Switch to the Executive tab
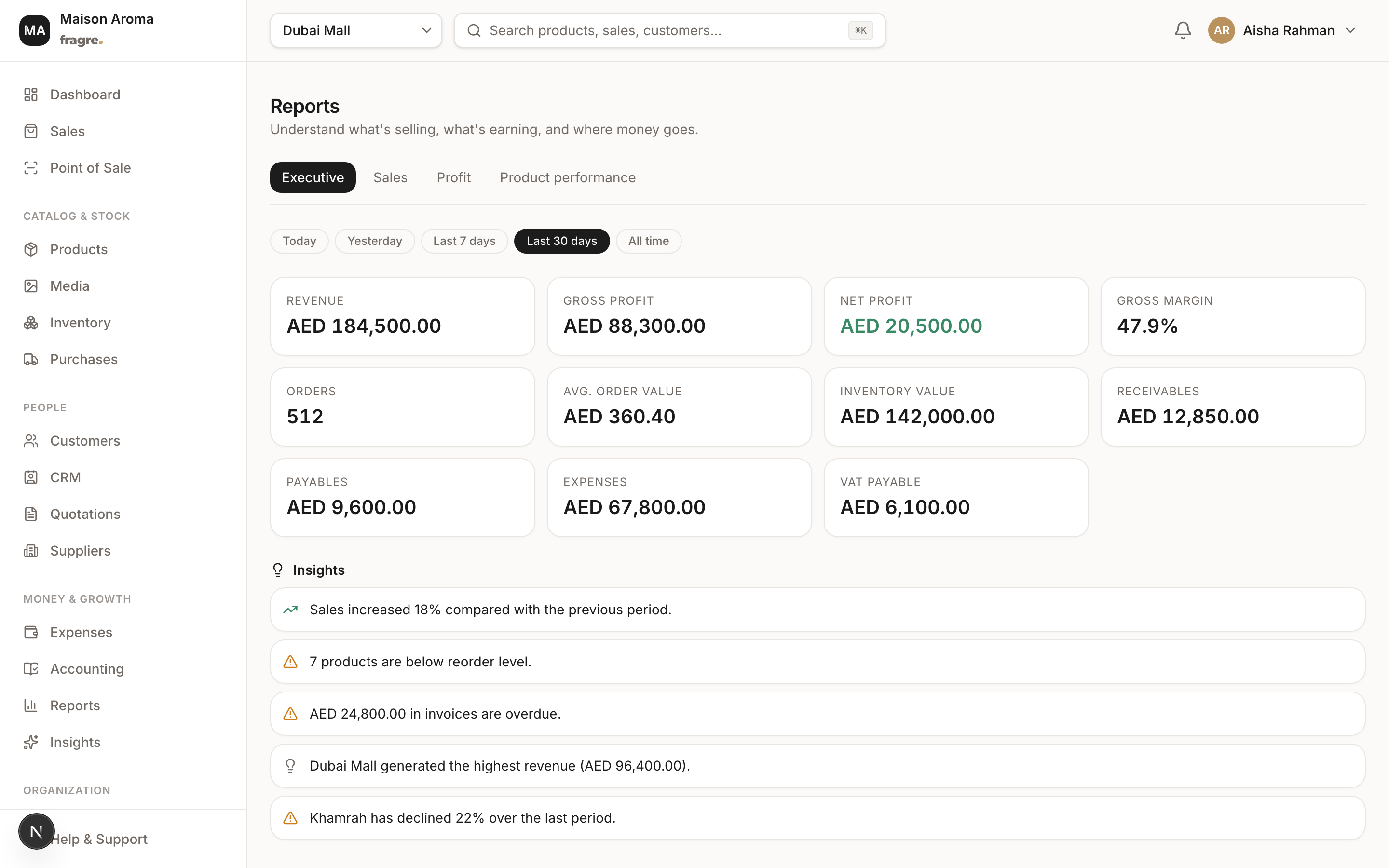Screen dimensions: 1389x868 (x=313, y=177)
